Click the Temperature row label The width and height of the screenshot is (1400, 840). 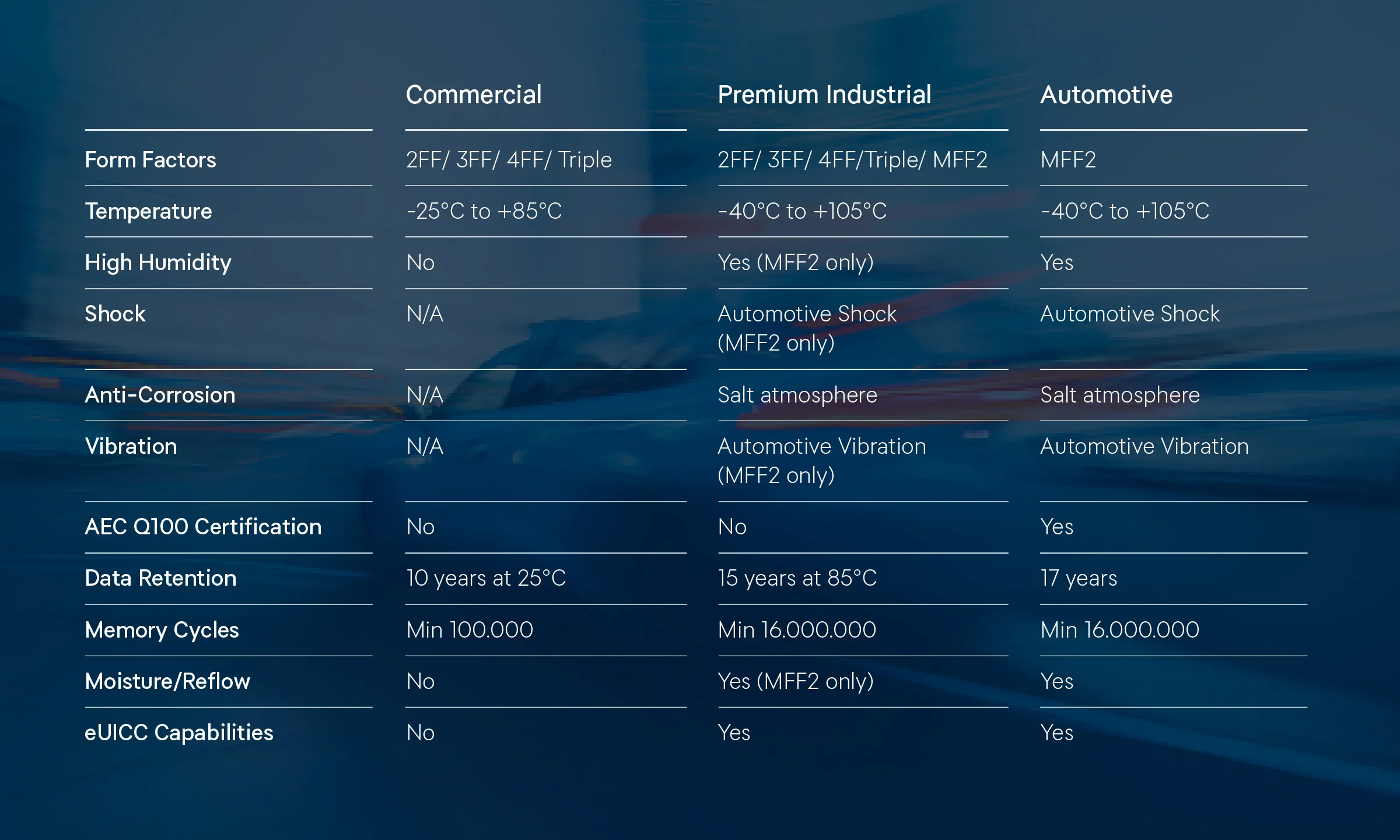pos(148,211)
